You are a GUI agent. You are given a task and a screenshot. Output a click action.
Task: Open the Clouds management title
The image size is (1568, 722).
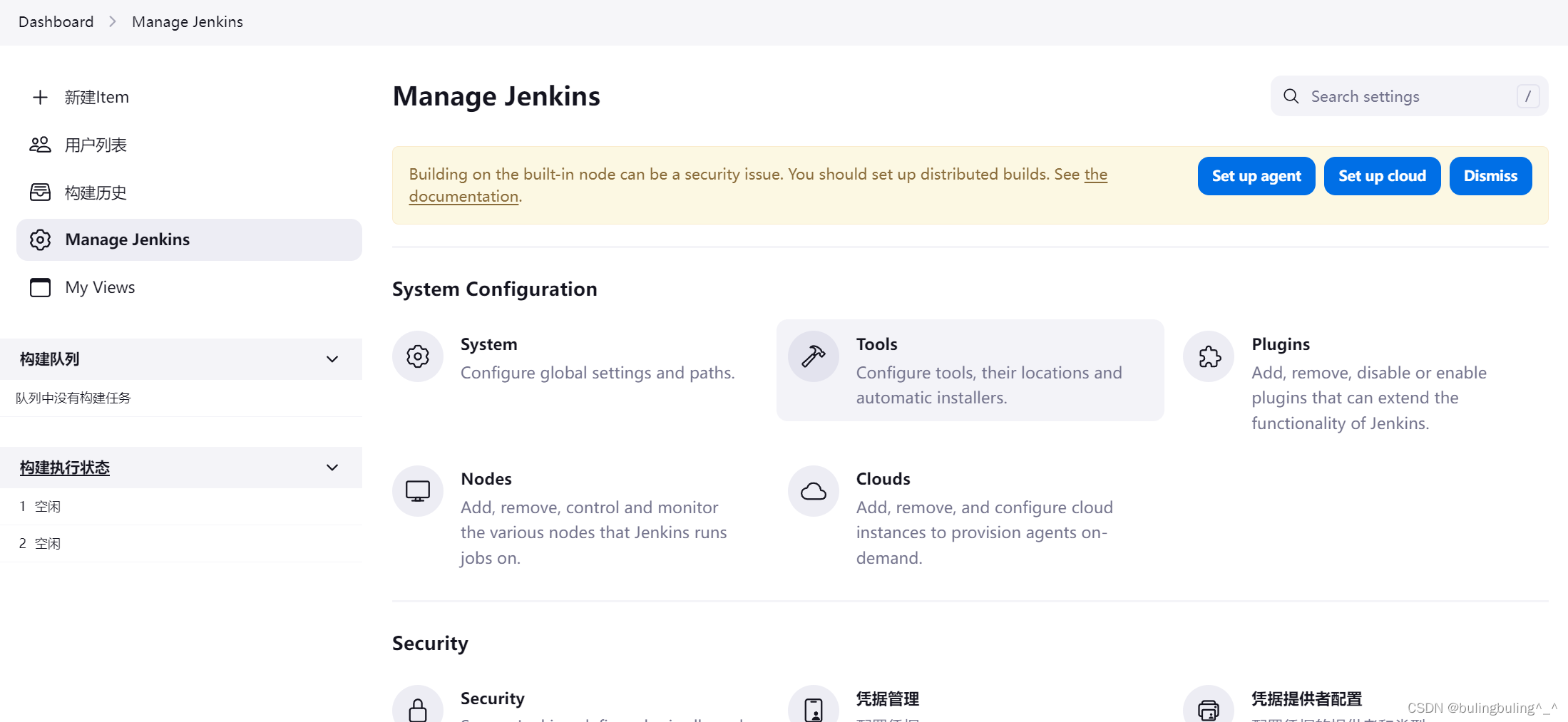pos(883,479)
